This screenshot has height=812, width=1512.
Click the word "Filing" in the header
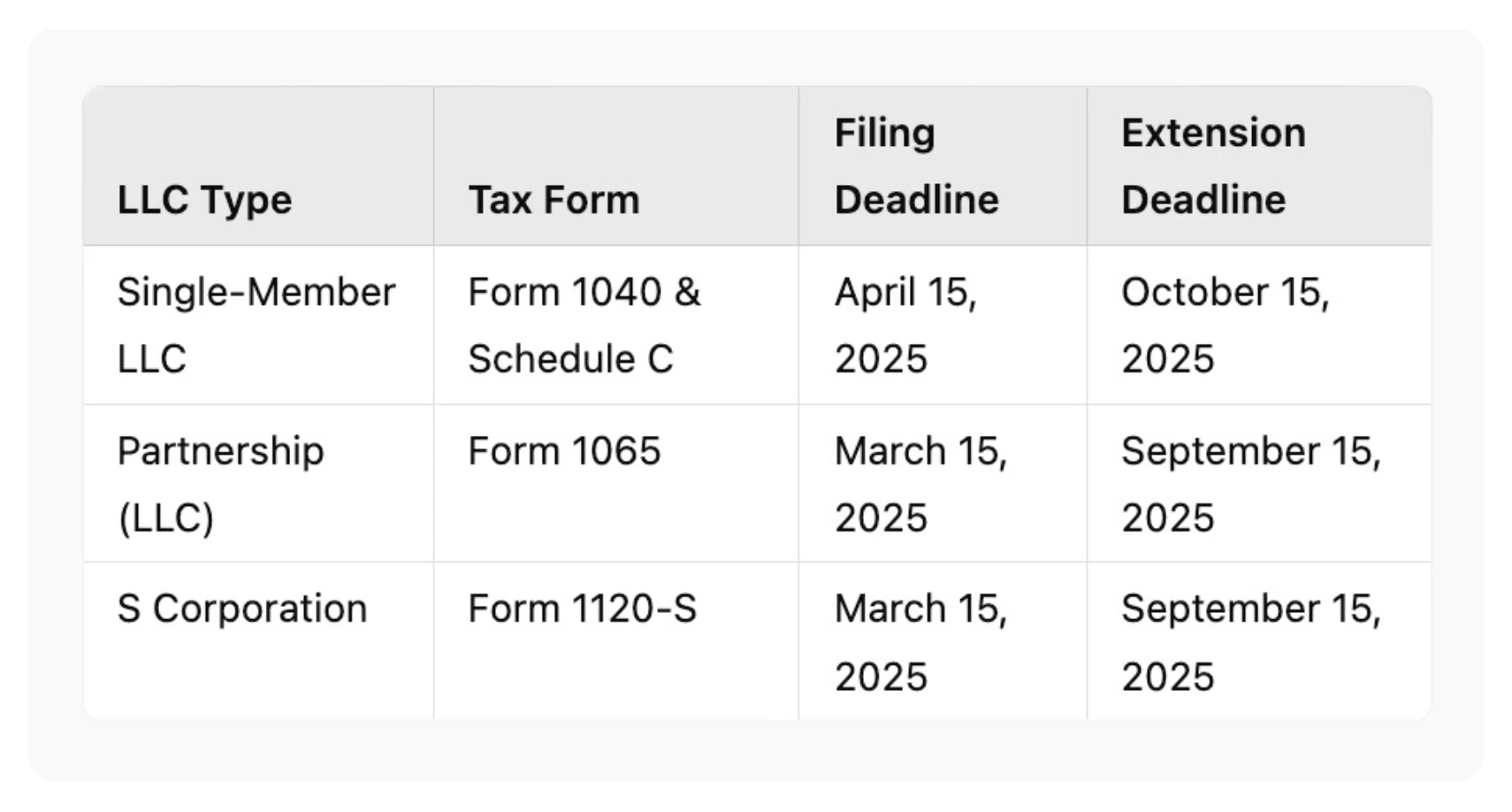[x=884, y=134]
